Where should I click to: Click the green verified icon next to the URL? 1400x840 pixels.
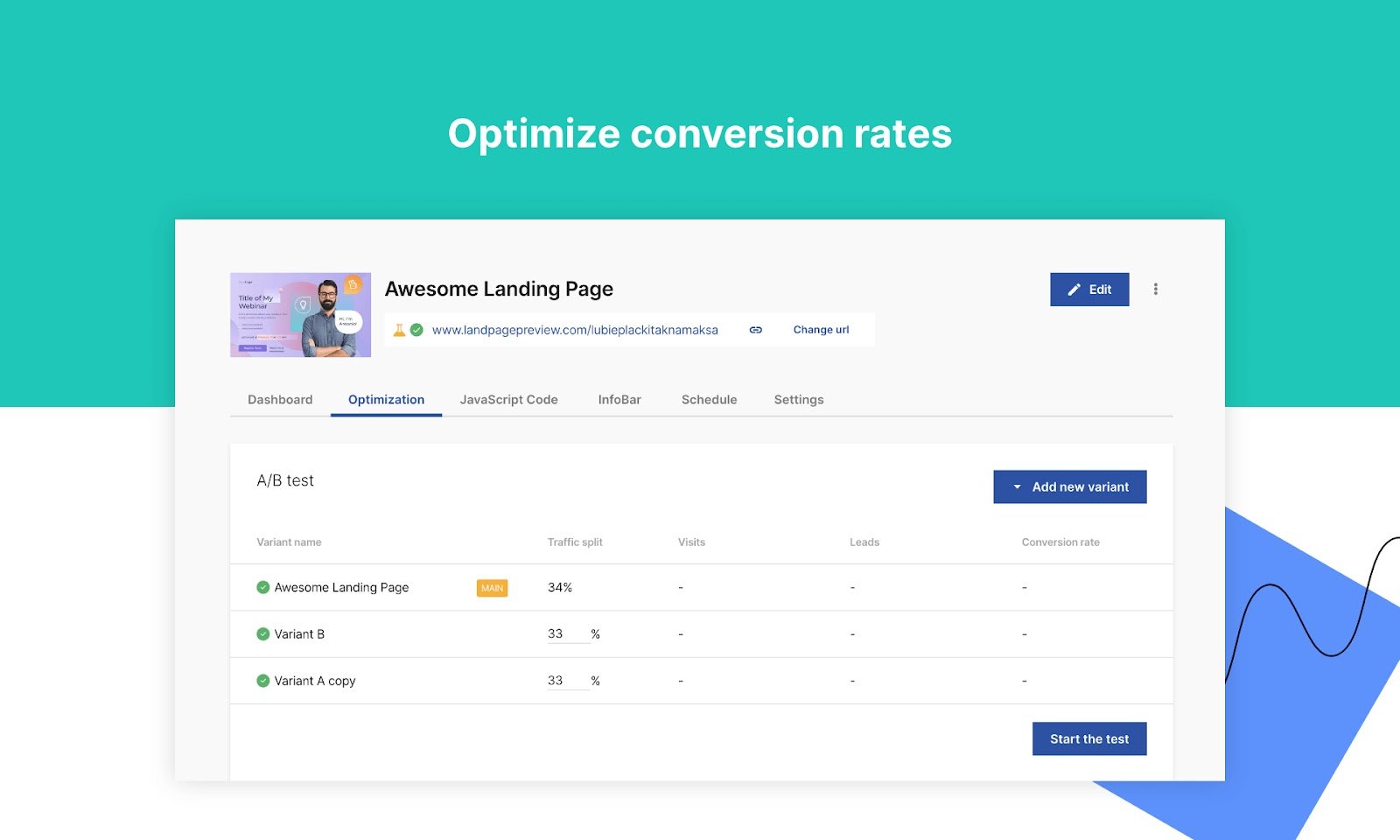[418, 330]
